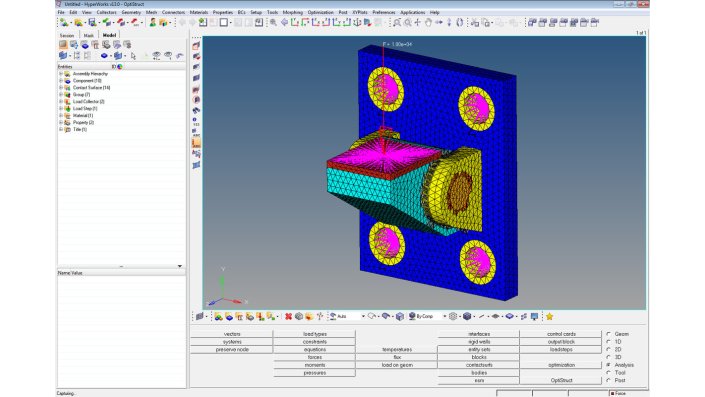Expand the Load Collector (2) tree node

tap(61, 102)
